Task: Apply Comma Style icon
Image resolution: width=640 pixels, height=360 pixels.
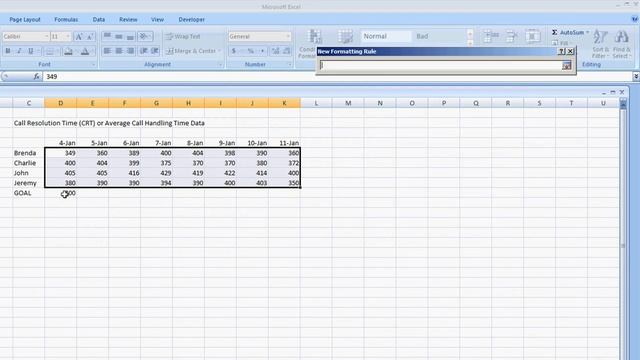Action: pyautogui.click(x=262, y=51)
